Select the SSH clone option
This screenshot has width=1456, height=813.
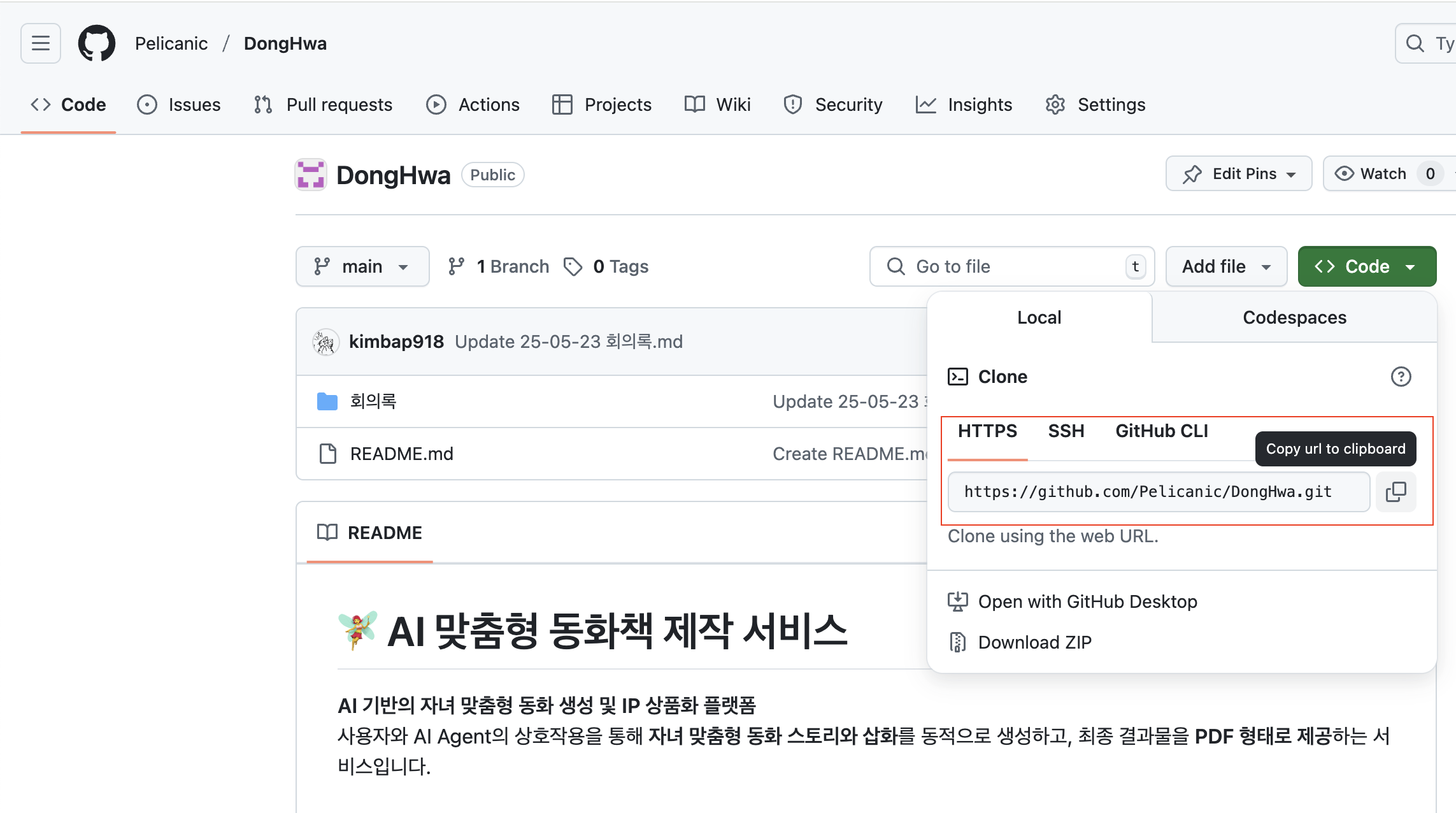(x=1066, y=431)
